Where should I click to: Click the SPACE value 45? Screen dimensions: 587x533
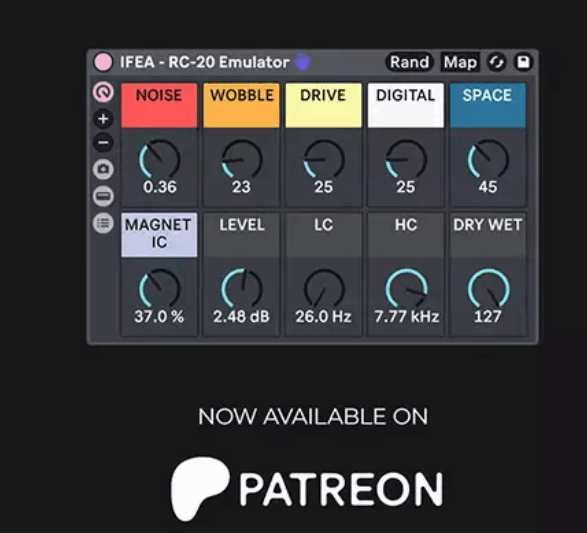(x=488, y=187)
